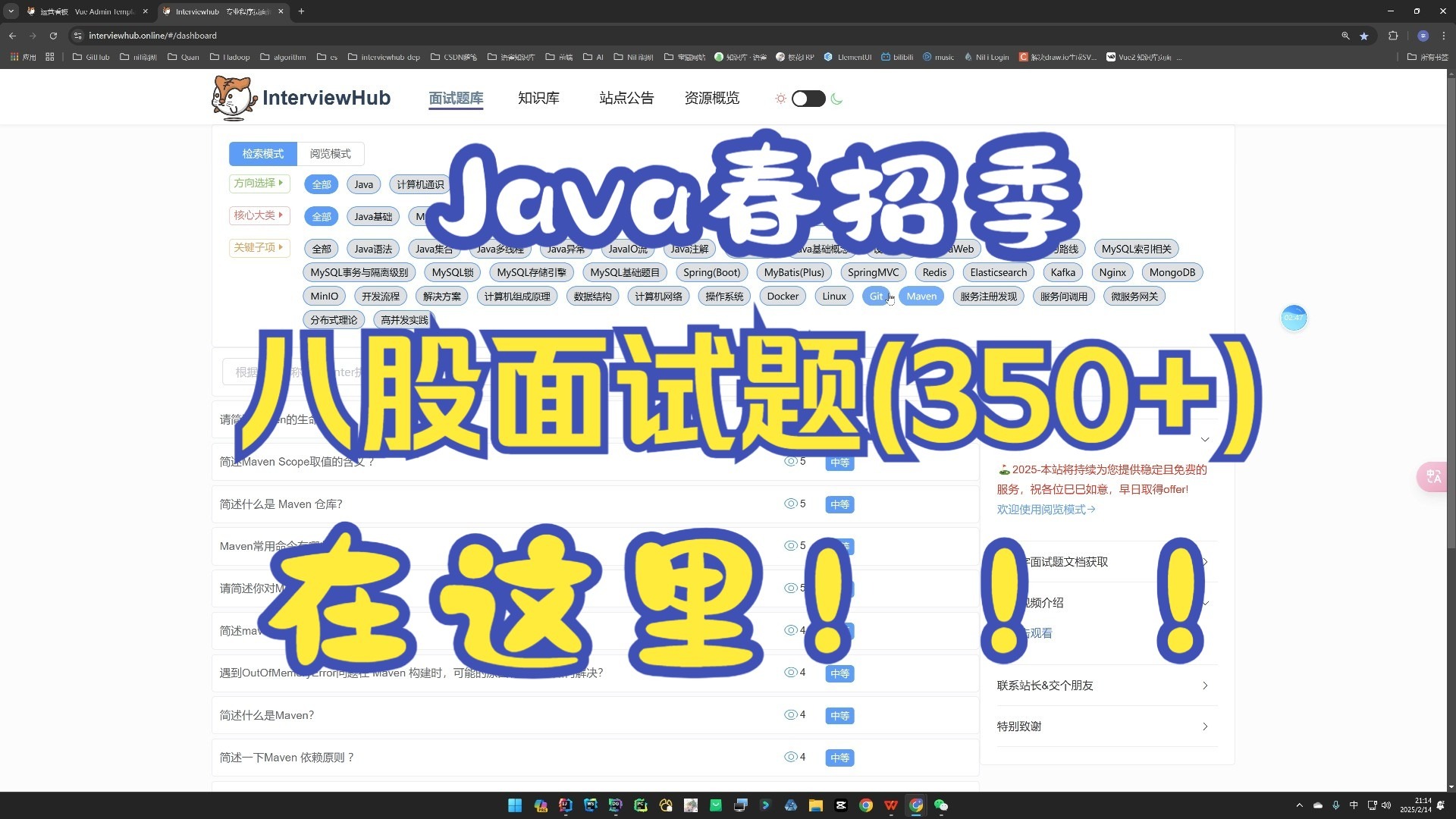This screenshot has width=1456, height=819.
Task: Click the moon icon in the header
Action: point(836,99)
